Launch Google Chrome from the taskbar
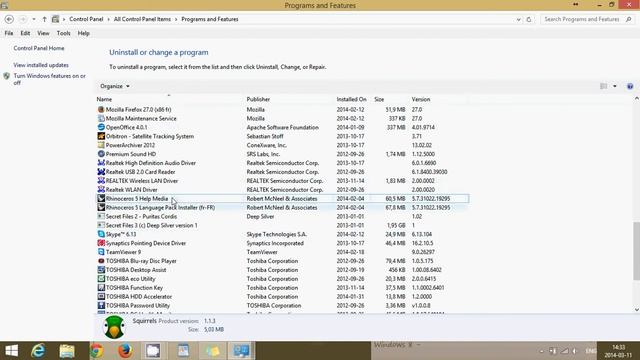Image resolution: width=640 pixels, height=360 pixels. (97, 351)
